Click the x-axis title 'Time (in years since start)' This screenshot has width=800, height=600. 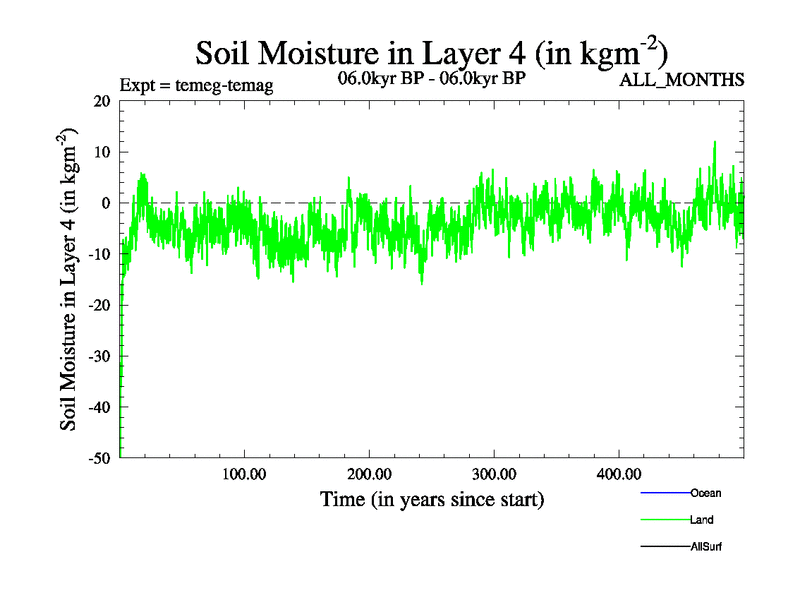click(x=431, y=499)
